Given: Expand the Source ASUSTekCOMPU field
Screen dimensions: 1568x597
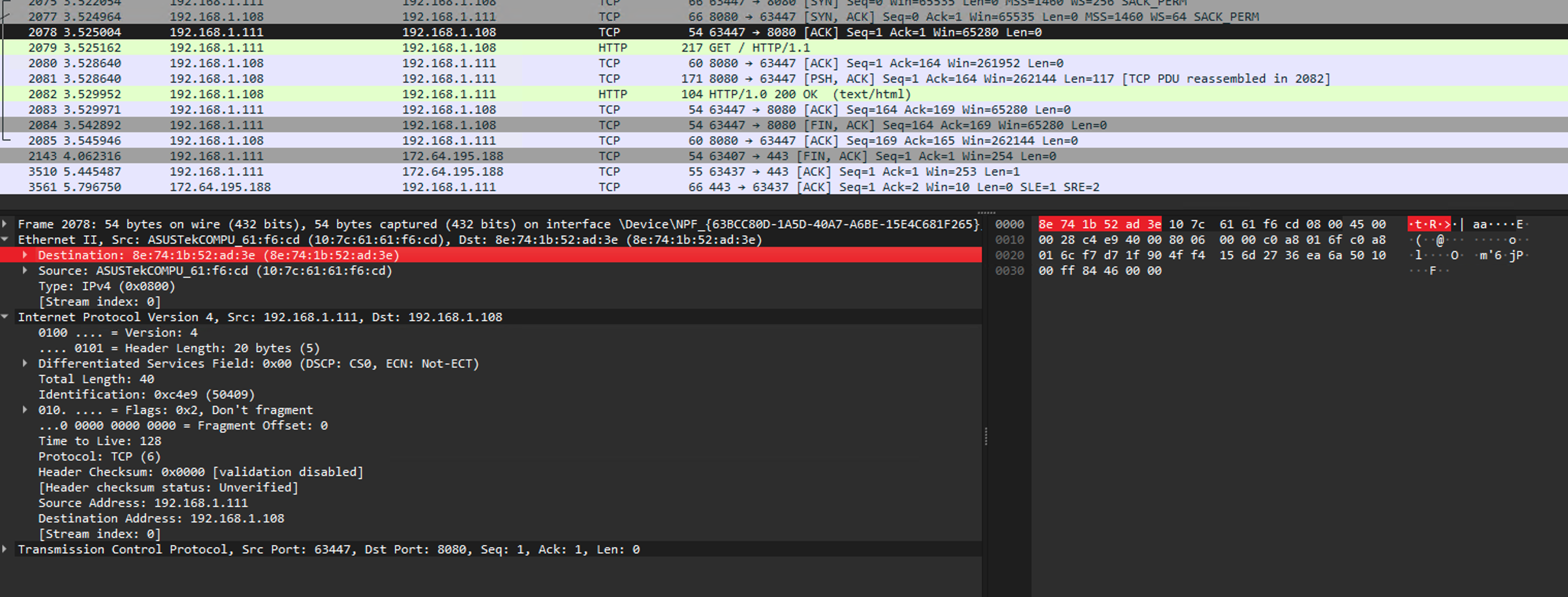Looking at the screenshot, I should coord(25,271).
